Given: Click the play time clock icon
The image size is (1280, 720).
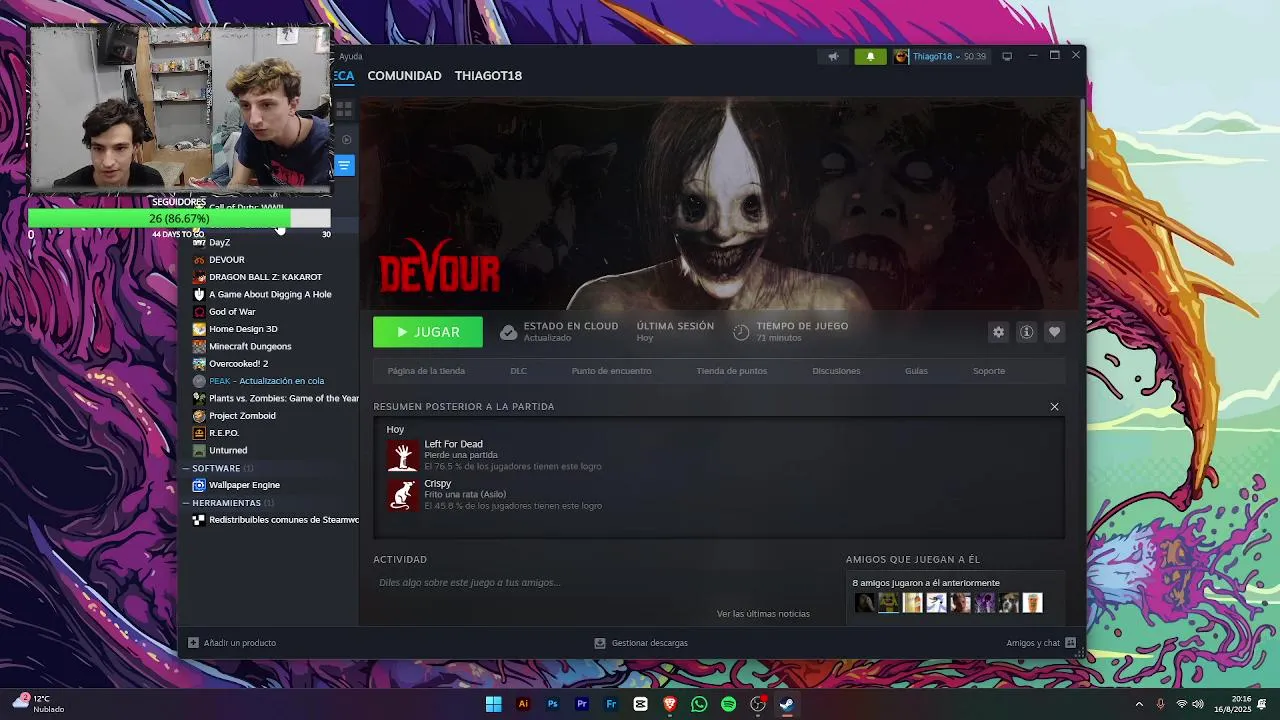Looking at the screenshot, I should (x=741, y=332).
